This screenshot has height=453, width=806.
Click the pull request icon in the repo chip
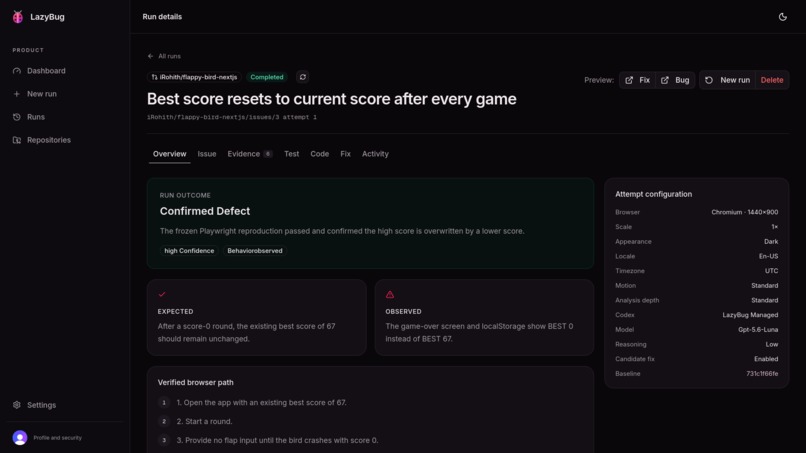click(x=154, y=77)
